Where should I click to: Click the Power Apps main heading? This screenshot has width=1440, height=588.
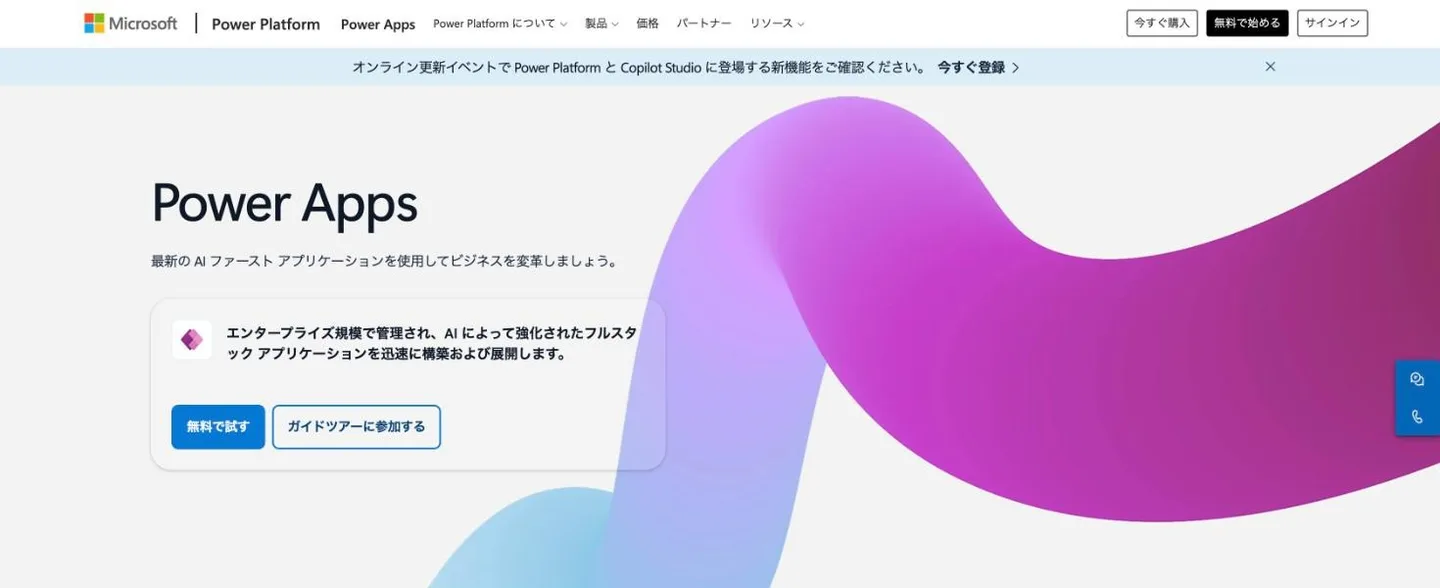[x=284, y=204]
